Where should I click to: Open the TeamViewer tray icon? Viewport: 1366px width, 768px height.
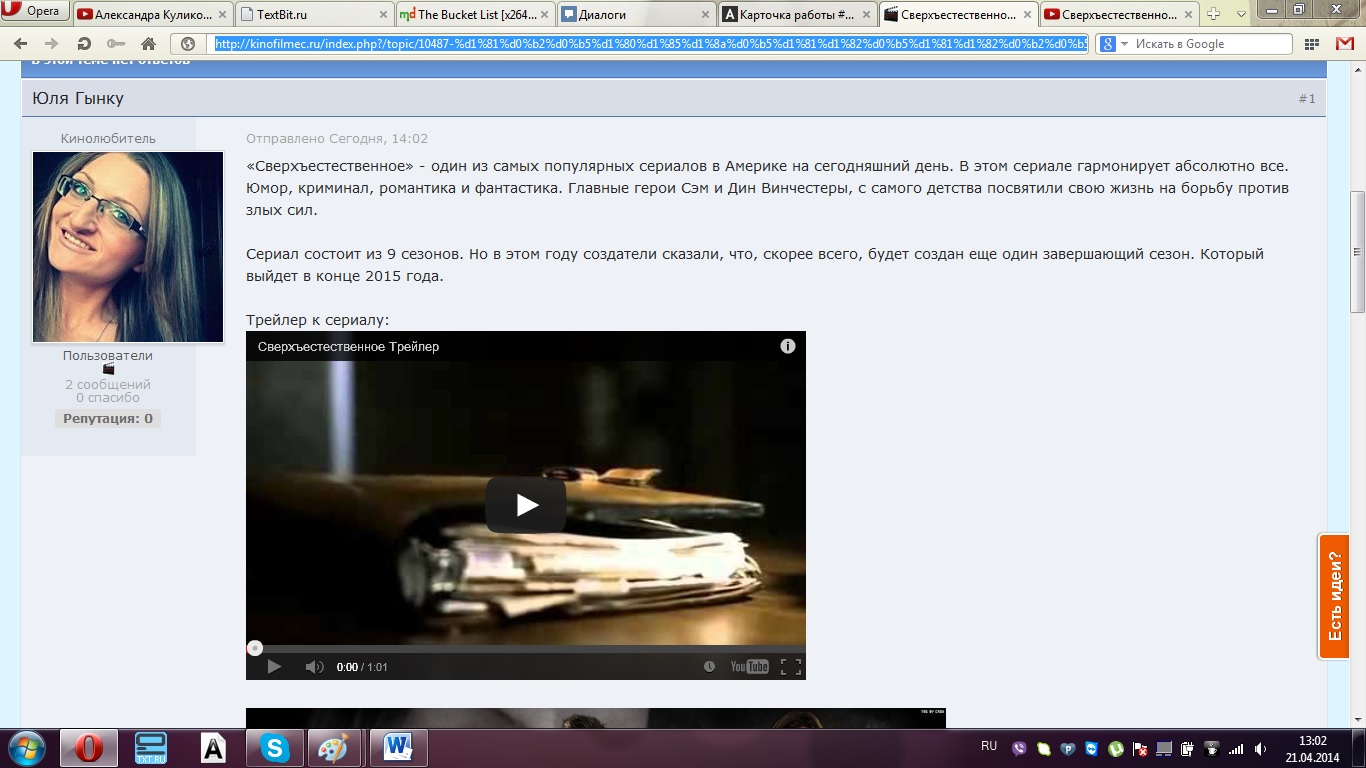(1092, 748)
